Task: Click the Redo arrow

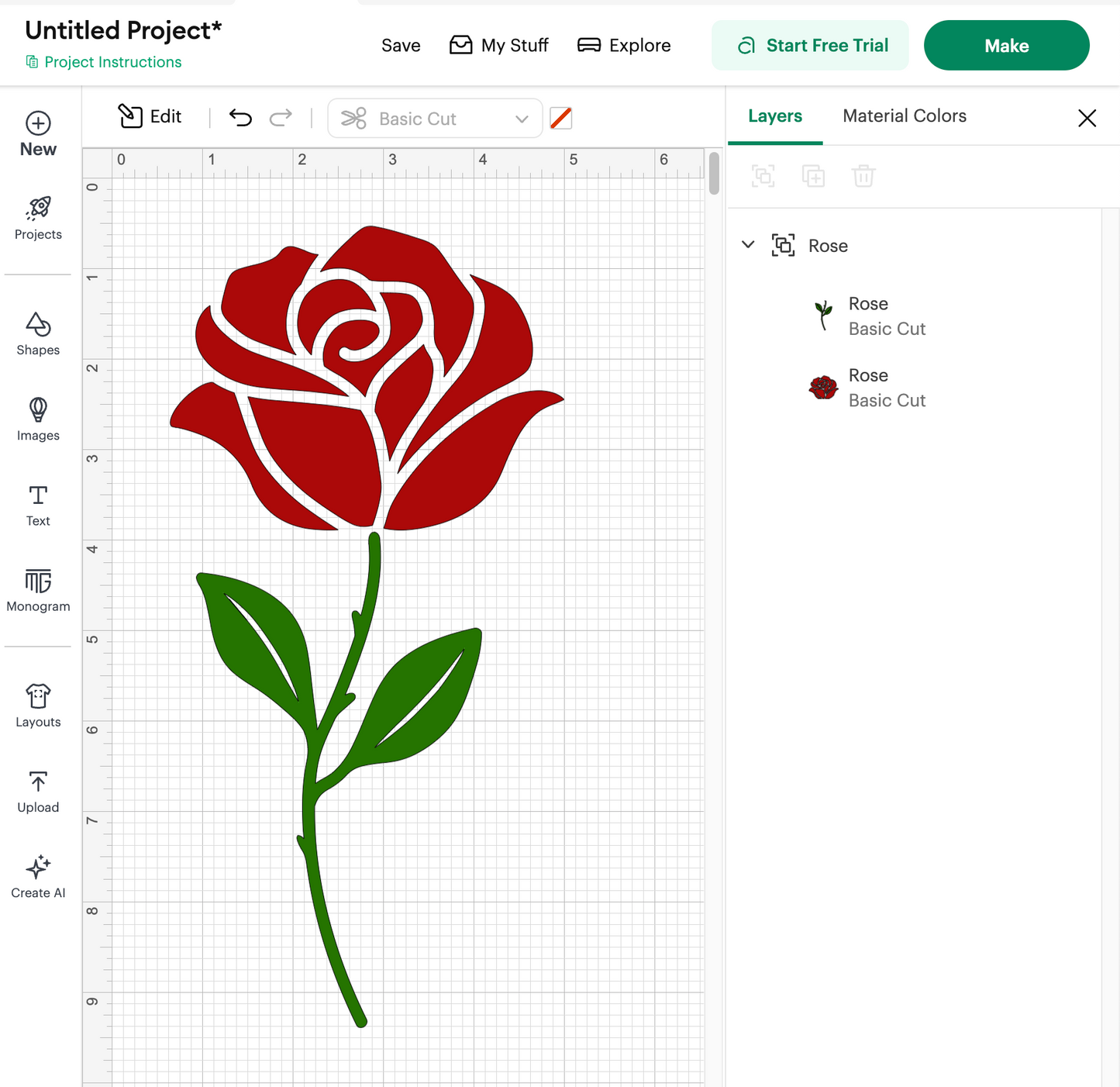Action: [x=281, y=118]
